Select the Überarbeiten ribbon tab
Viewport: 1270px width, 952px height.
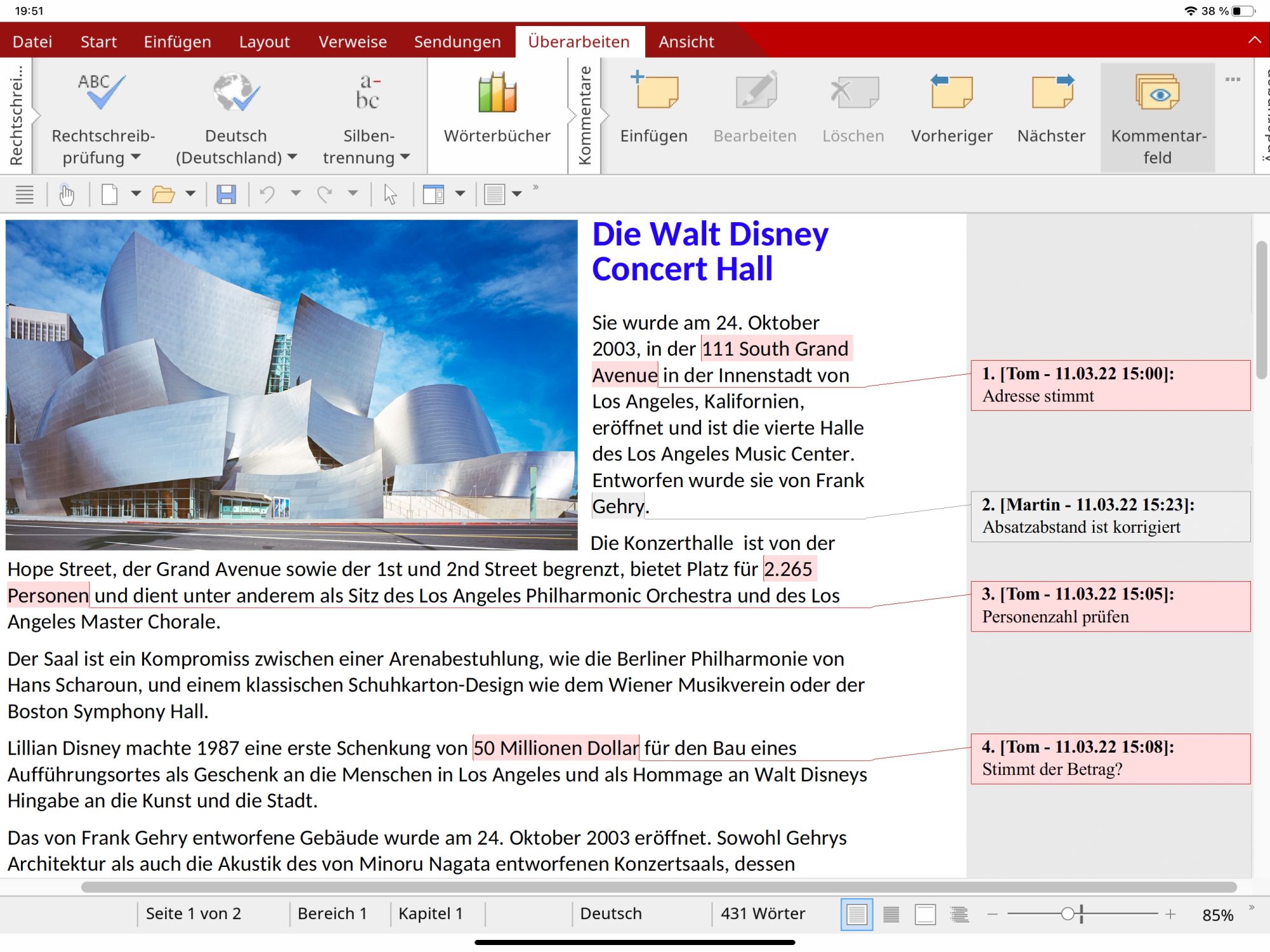click(578, 42)
